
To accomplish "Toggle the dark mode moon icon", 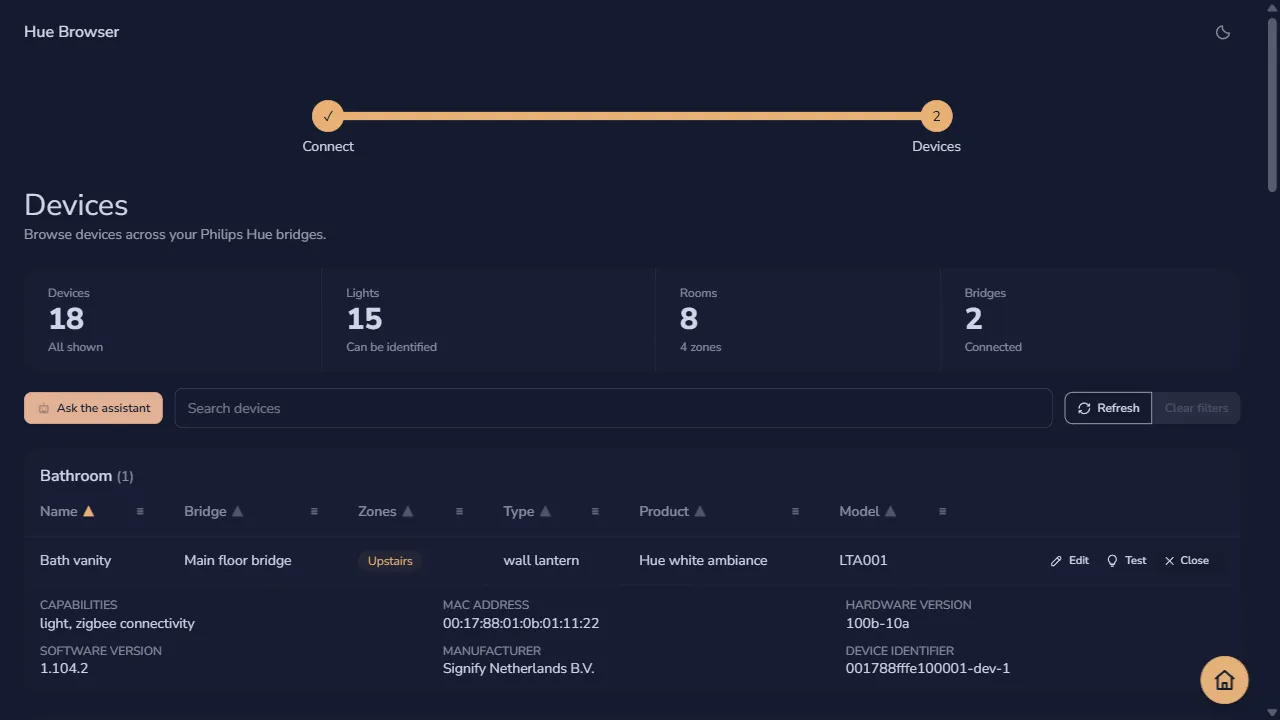I will [x=1222, y=32].
